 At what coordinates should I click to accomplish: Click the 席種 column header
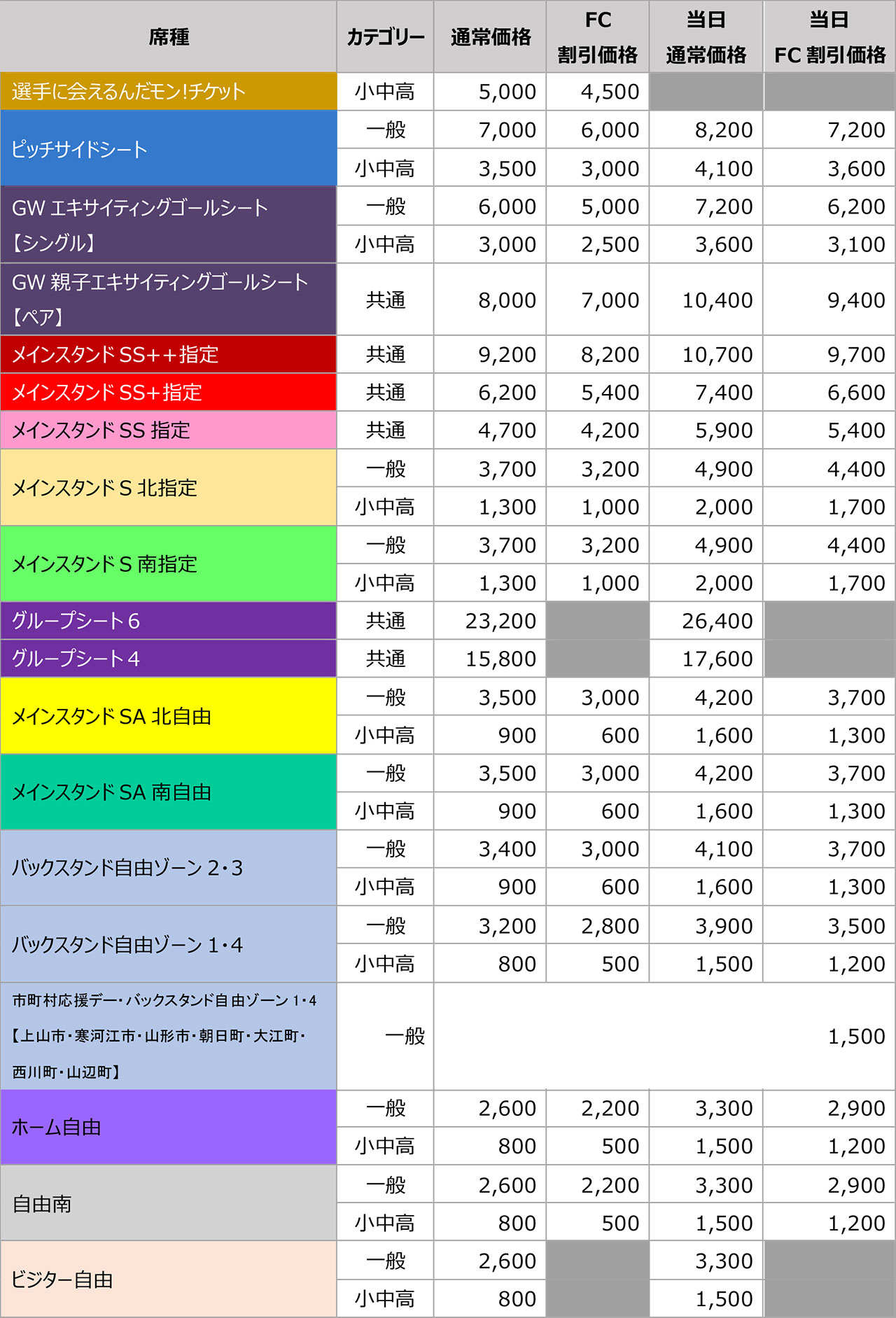click(x=168, y=36)
